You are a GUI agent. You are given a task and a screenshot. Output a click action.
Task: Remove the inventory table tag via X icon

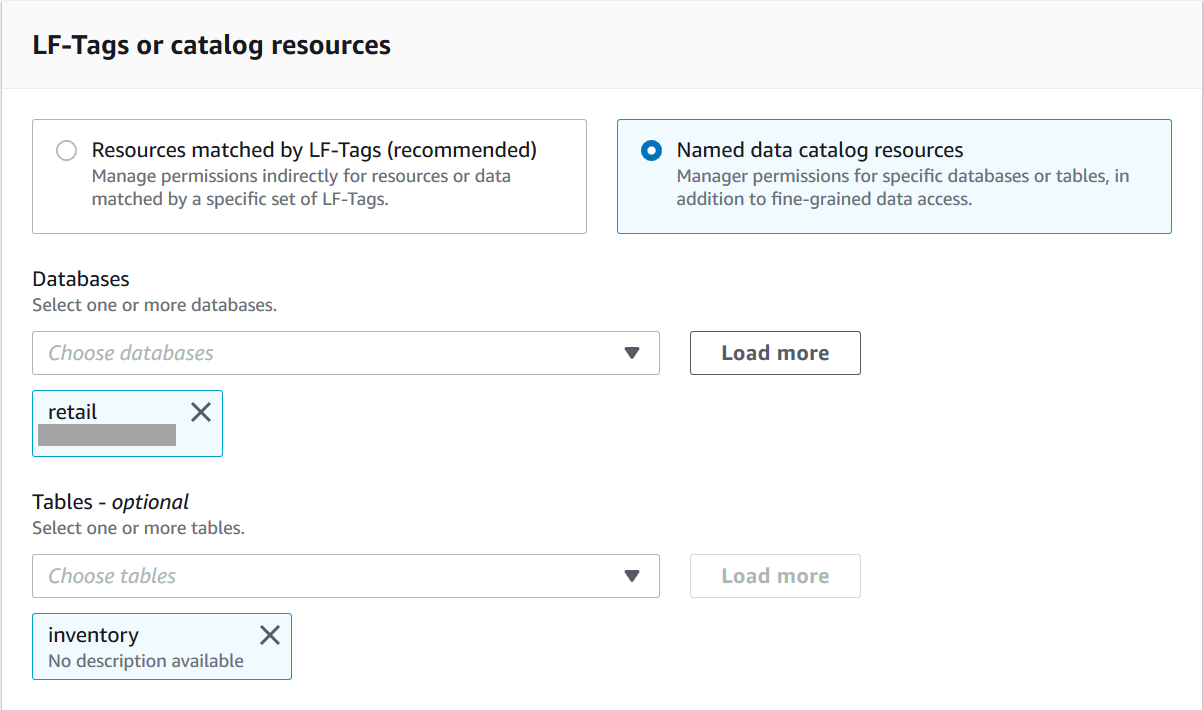coord(269,634)
